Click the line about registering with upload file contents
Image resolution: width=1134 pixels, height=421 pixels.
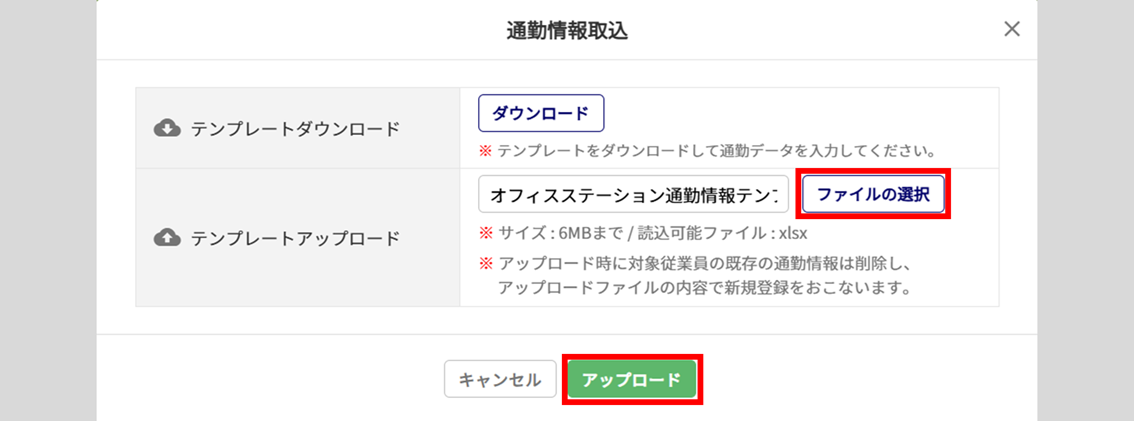click(707, 288)
